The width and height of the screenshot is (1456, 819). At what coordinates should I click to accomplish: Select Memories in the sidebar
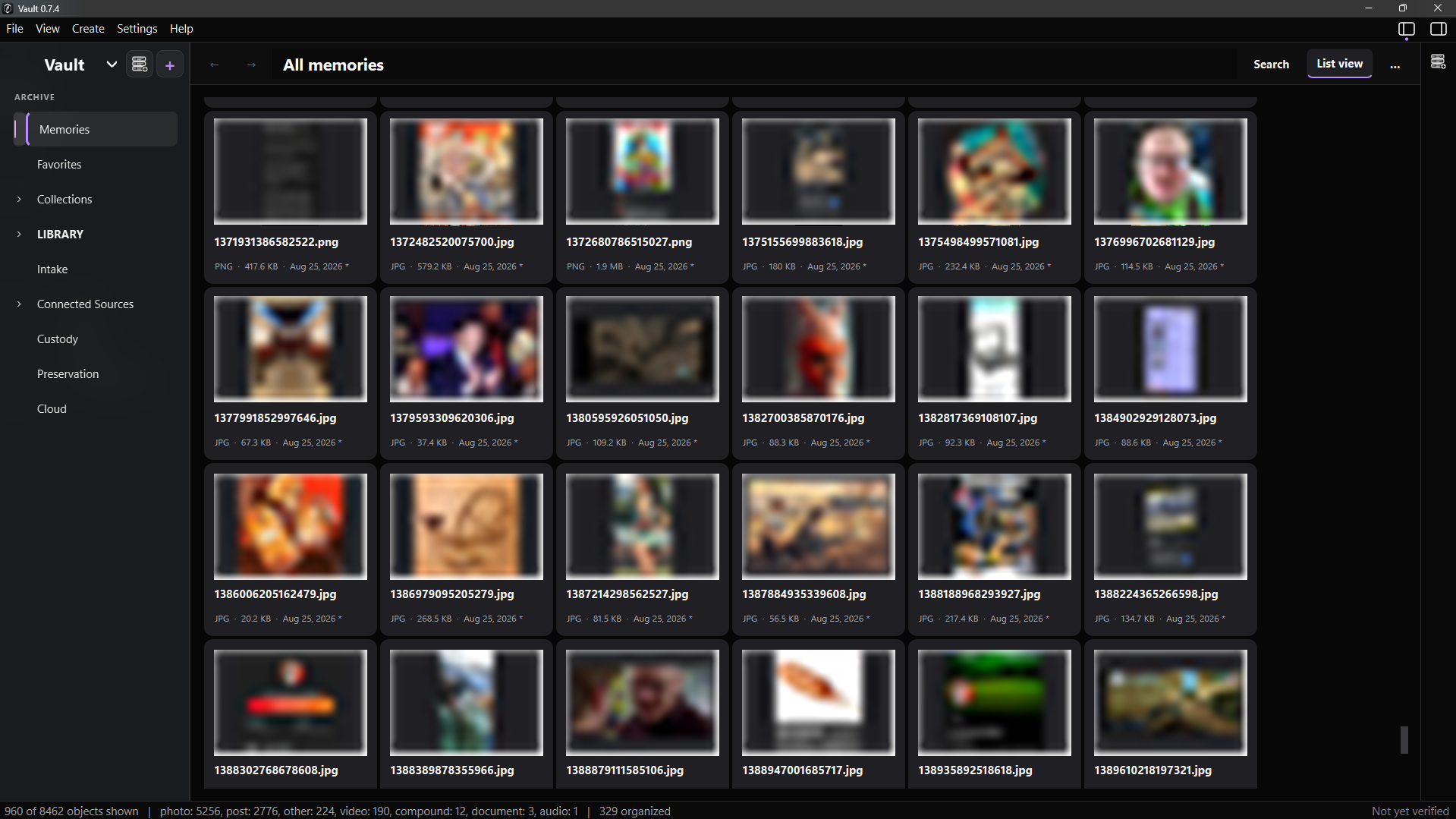[x=96, y=130]
